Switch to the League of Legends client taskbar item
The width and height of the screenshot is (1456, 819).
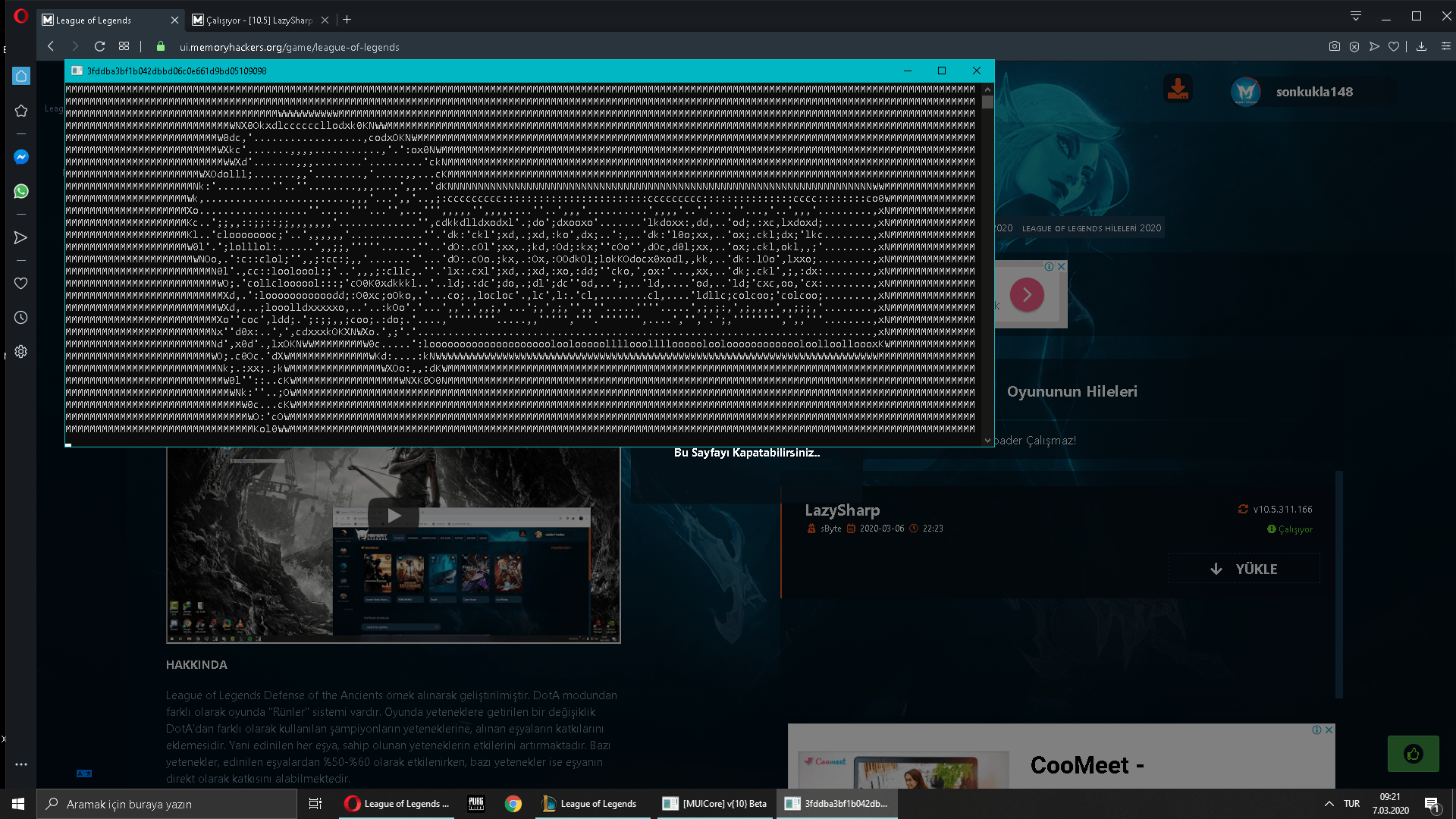pyautogui.click(x=591, y=804)
